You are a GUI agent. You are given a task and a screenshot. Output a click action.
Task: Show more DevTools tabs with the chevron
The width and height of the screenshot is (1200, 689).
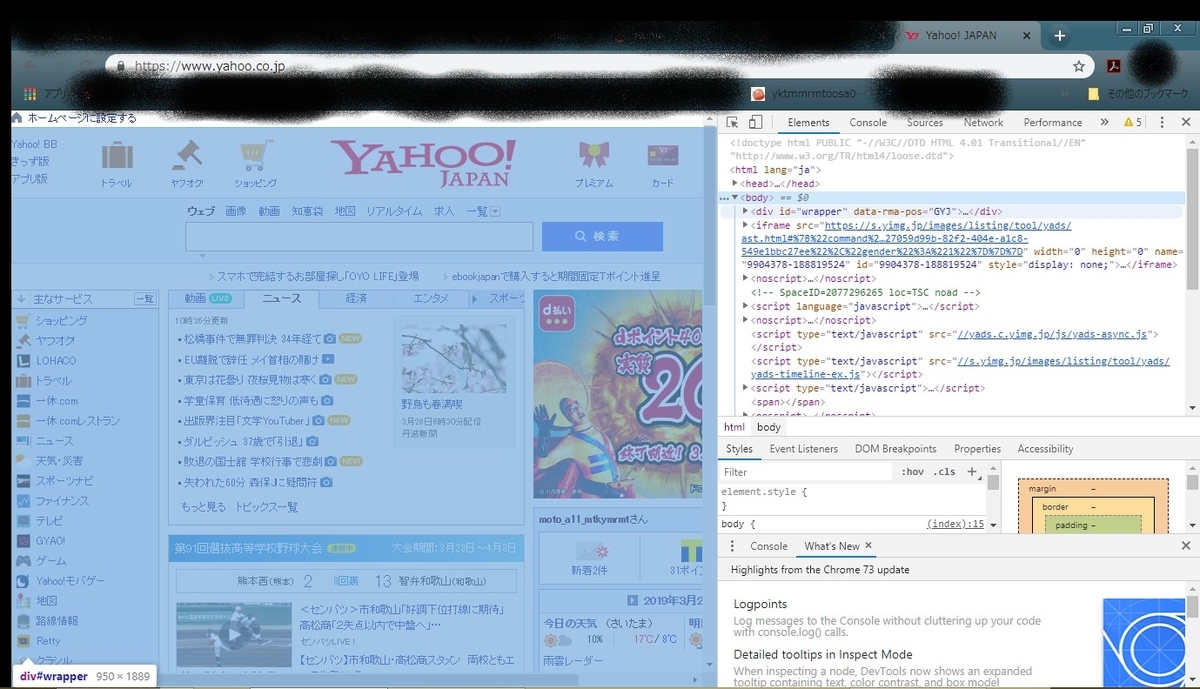1104,122
